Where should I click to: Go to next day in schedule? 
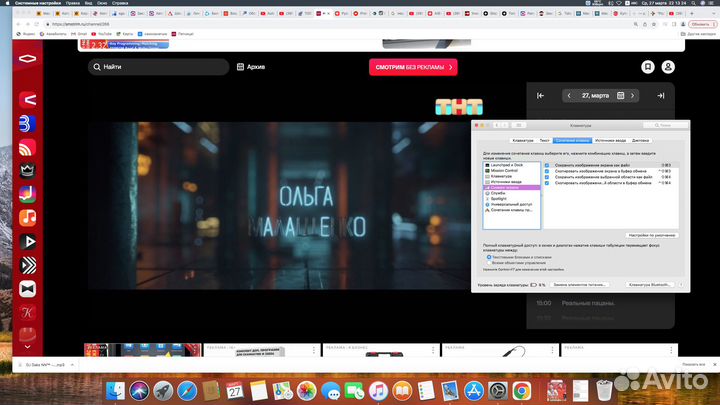coord(632,96)
